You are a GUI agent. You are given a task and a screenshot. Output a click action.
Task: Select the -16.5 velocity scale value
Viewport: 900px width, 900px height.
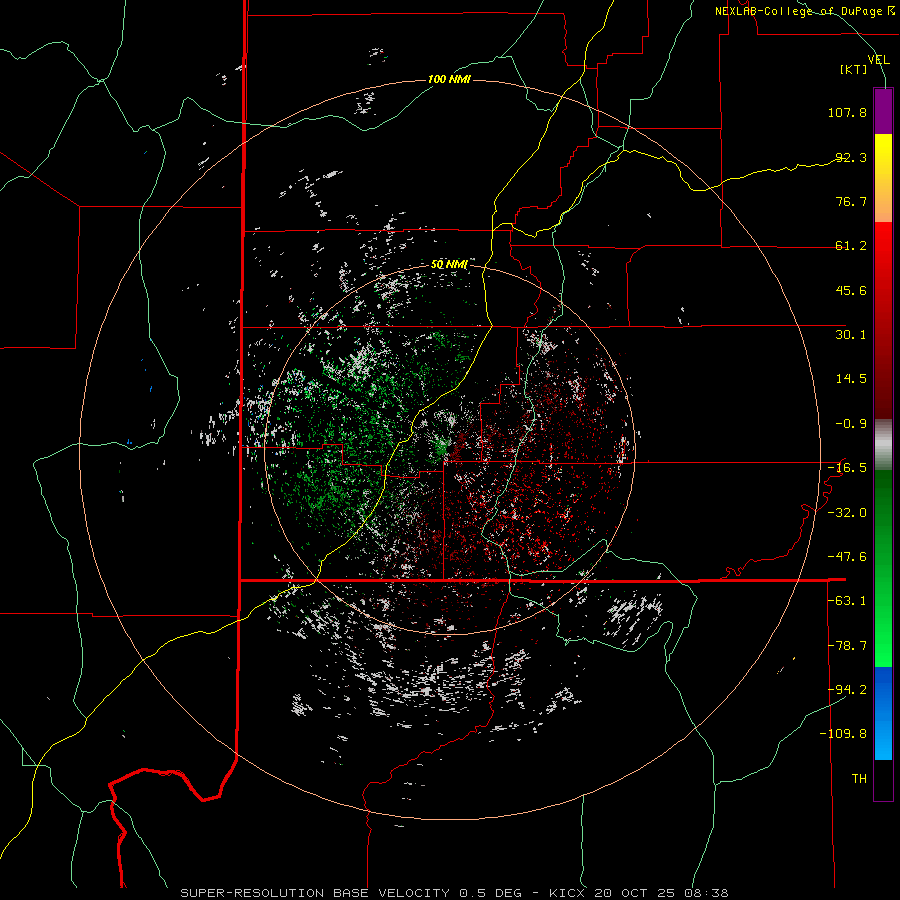pos(847,468)
